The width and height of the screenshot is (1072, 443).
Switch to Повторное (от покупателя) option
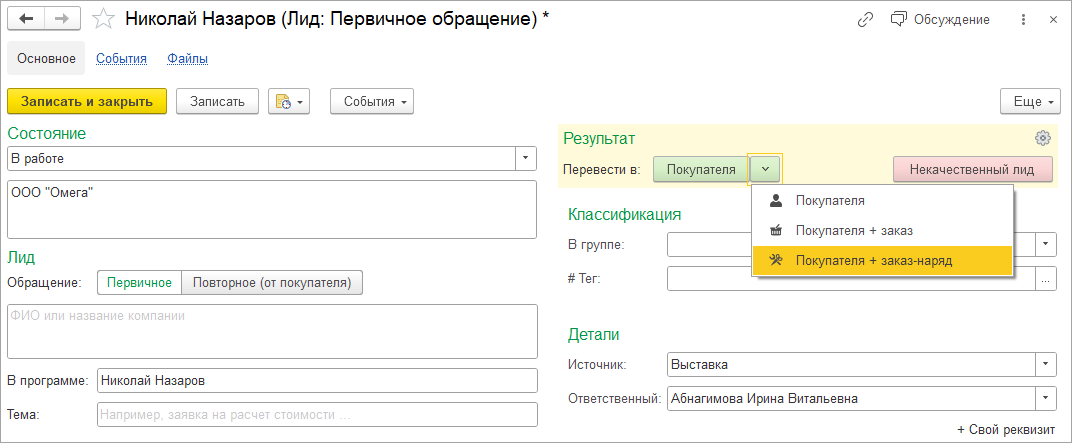272,283
